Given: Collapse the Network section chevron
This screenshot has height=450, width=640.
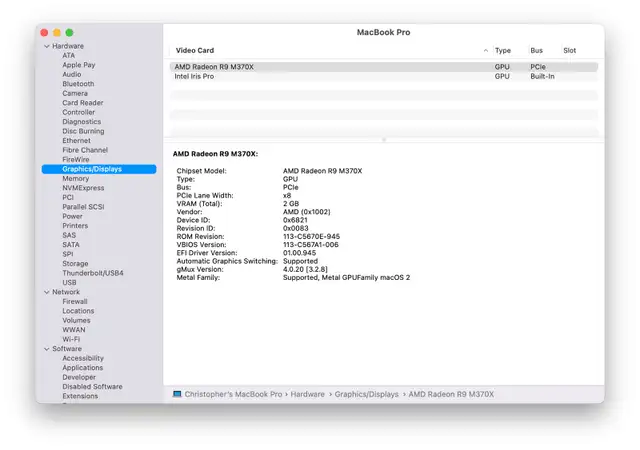Looking at the screenshot, I should click(47, 292).
